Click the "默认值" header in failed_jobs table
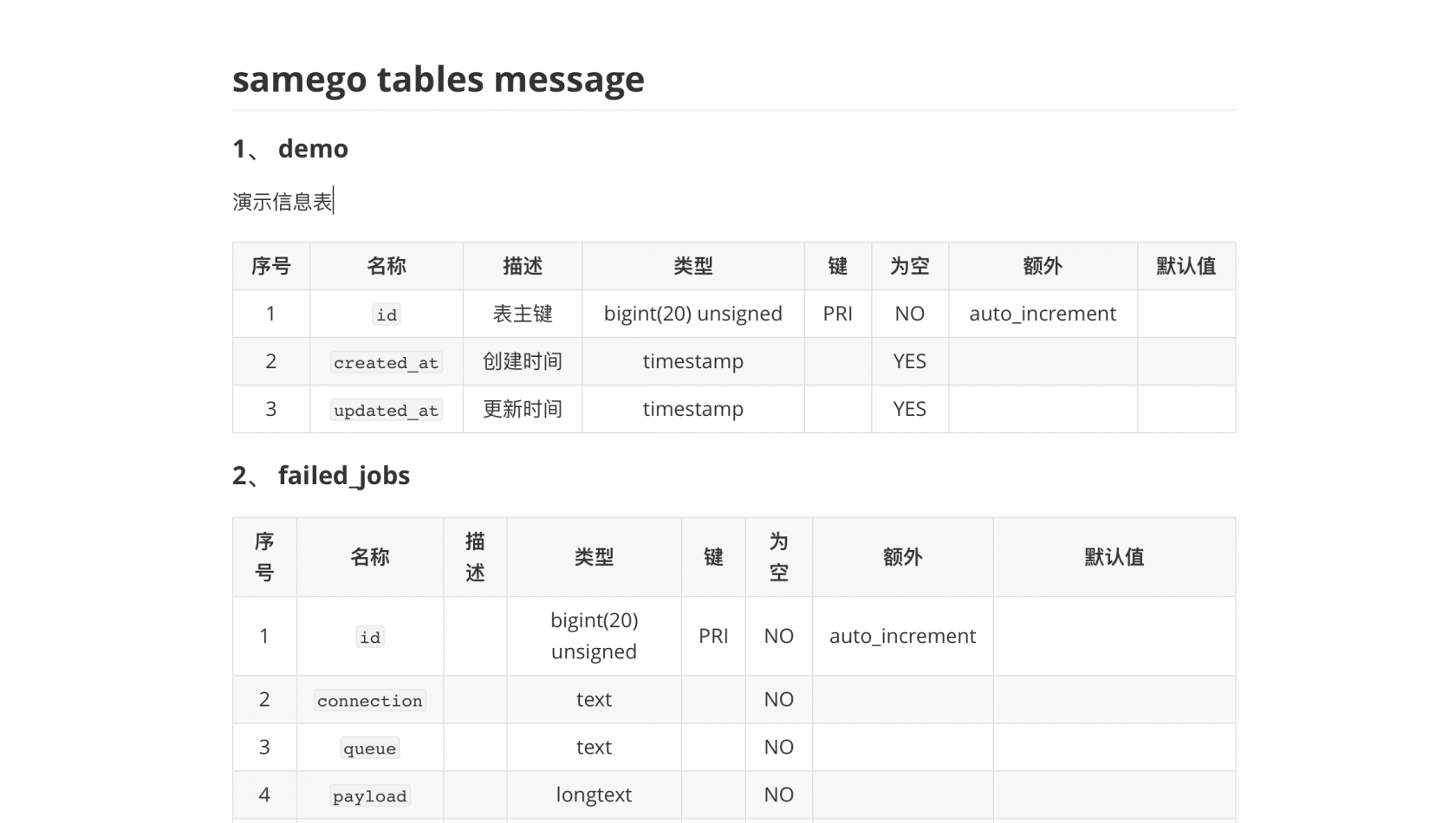 pos(1114,557)
